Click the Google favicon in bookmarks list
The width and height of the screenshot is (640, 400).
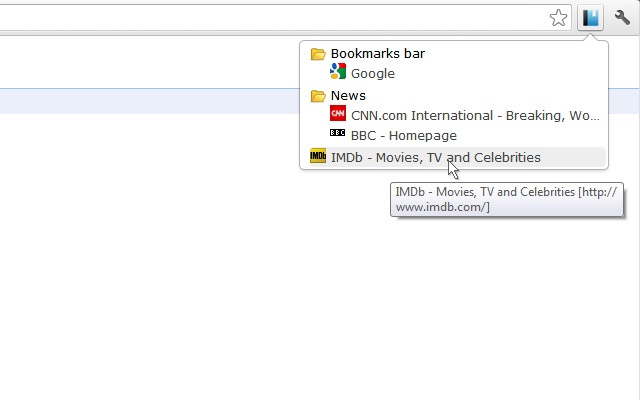(338, 71)
